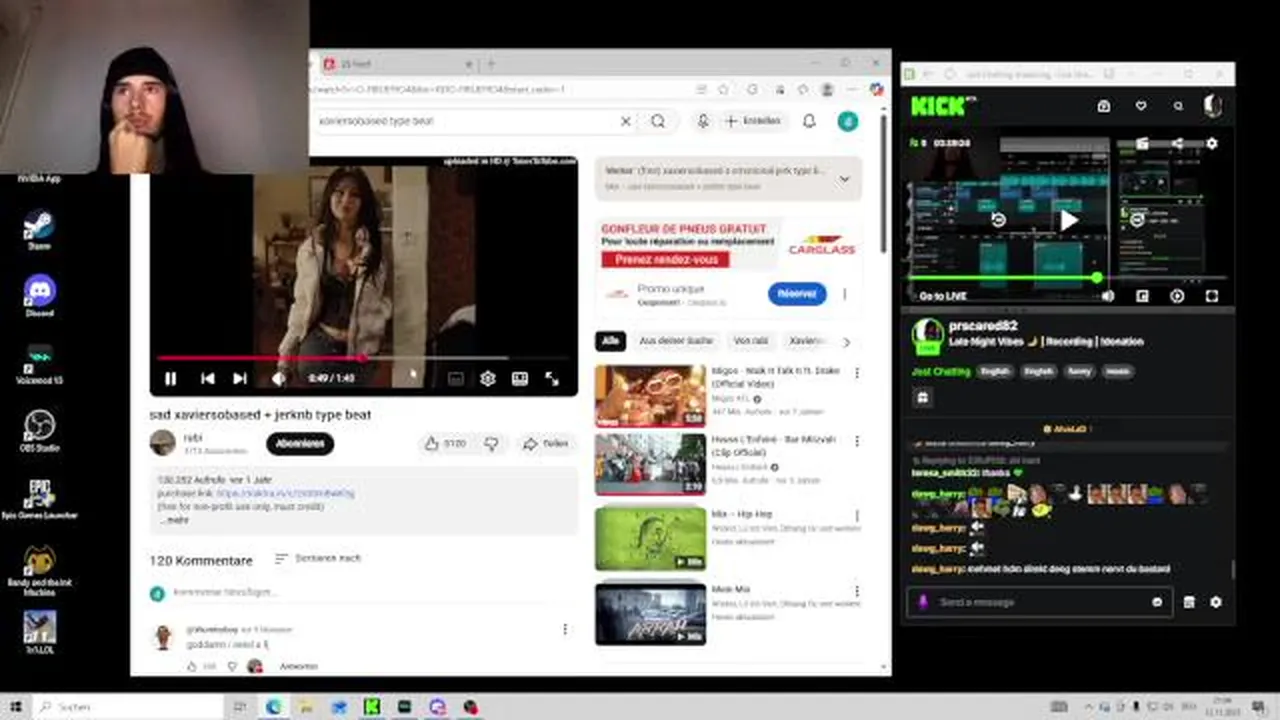Bookmark the page with star icon
Image resolution: width=1280 pixels, height=720 pixels.
click(723, 89)
